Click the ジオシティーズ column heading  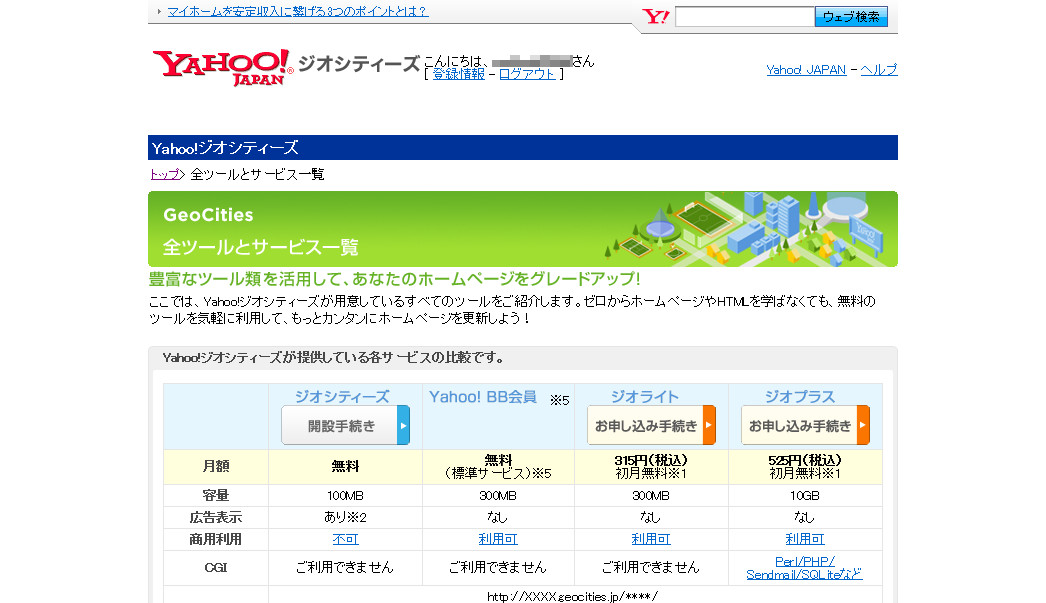[342, 397]
